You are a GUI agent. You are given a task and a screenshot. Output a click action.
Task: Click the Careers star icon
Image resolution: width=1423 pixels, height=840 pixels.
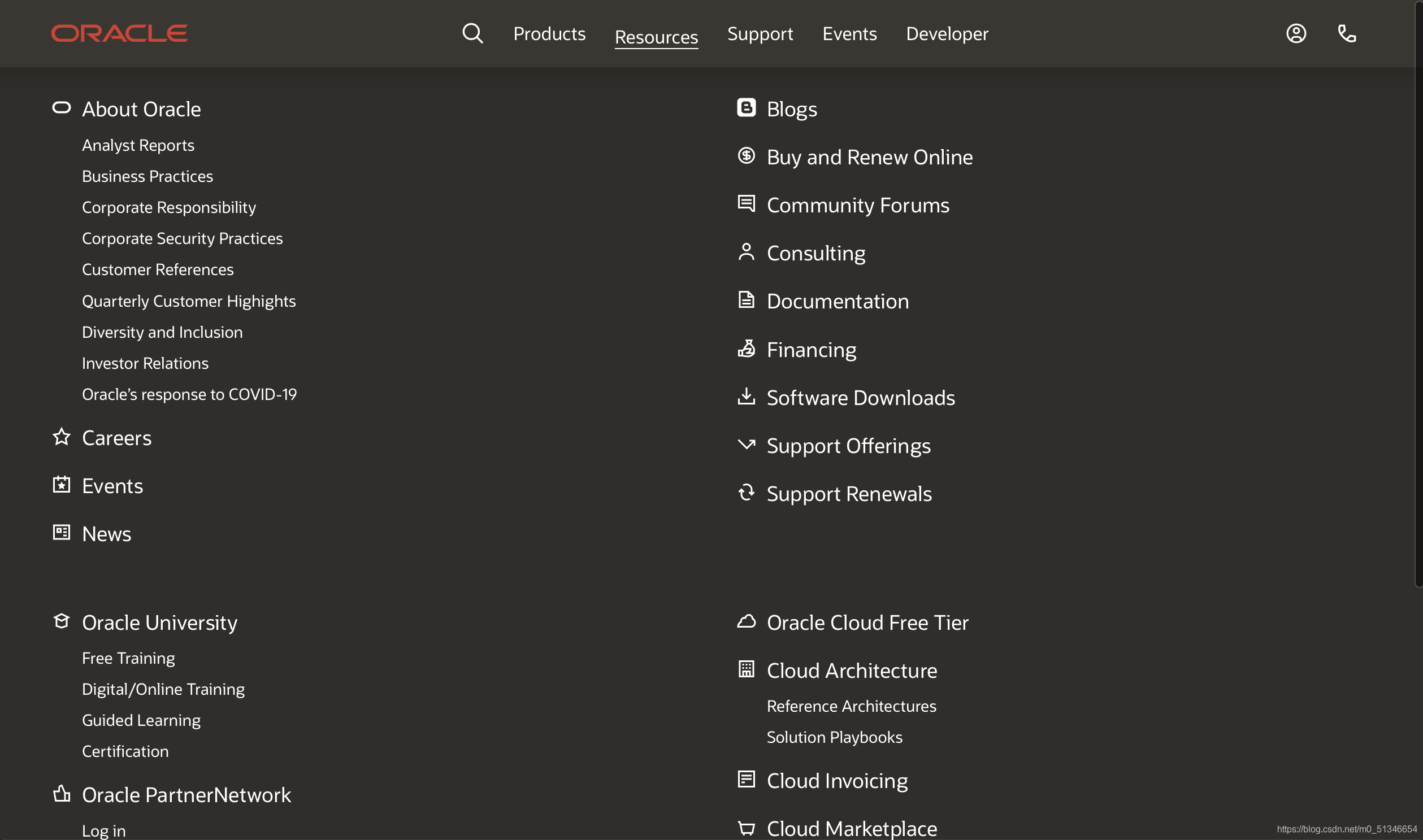coord(61,437)
